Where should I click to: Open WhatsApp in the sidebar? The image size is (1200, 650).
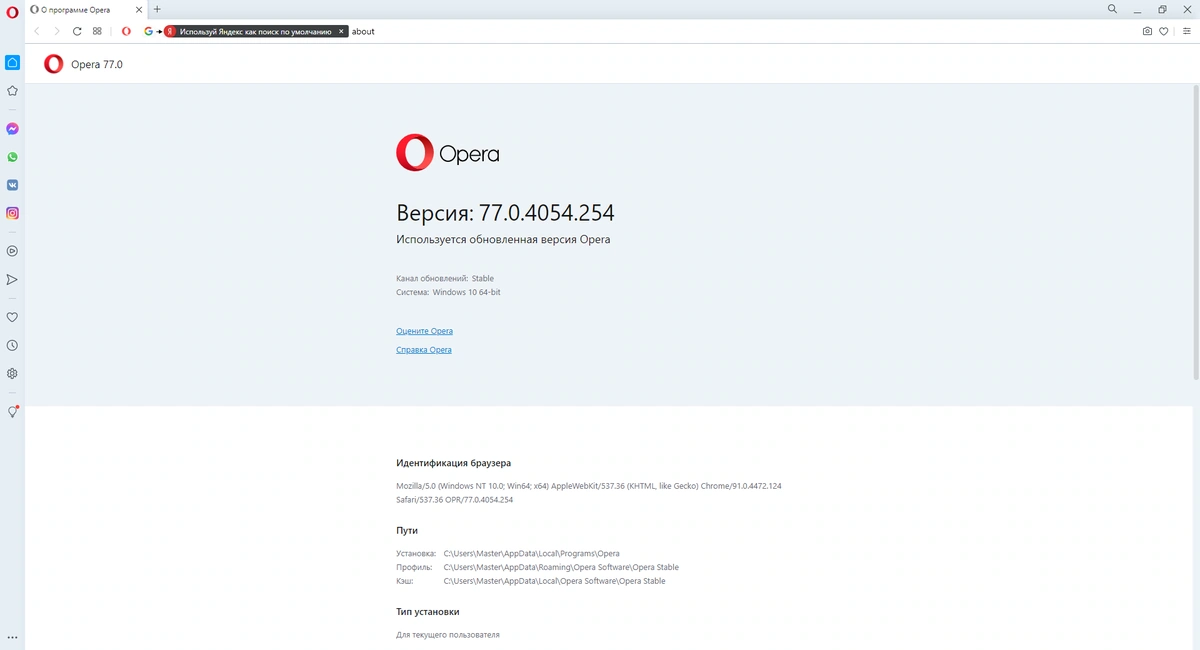pyautogui.click(x=12, y=157)
